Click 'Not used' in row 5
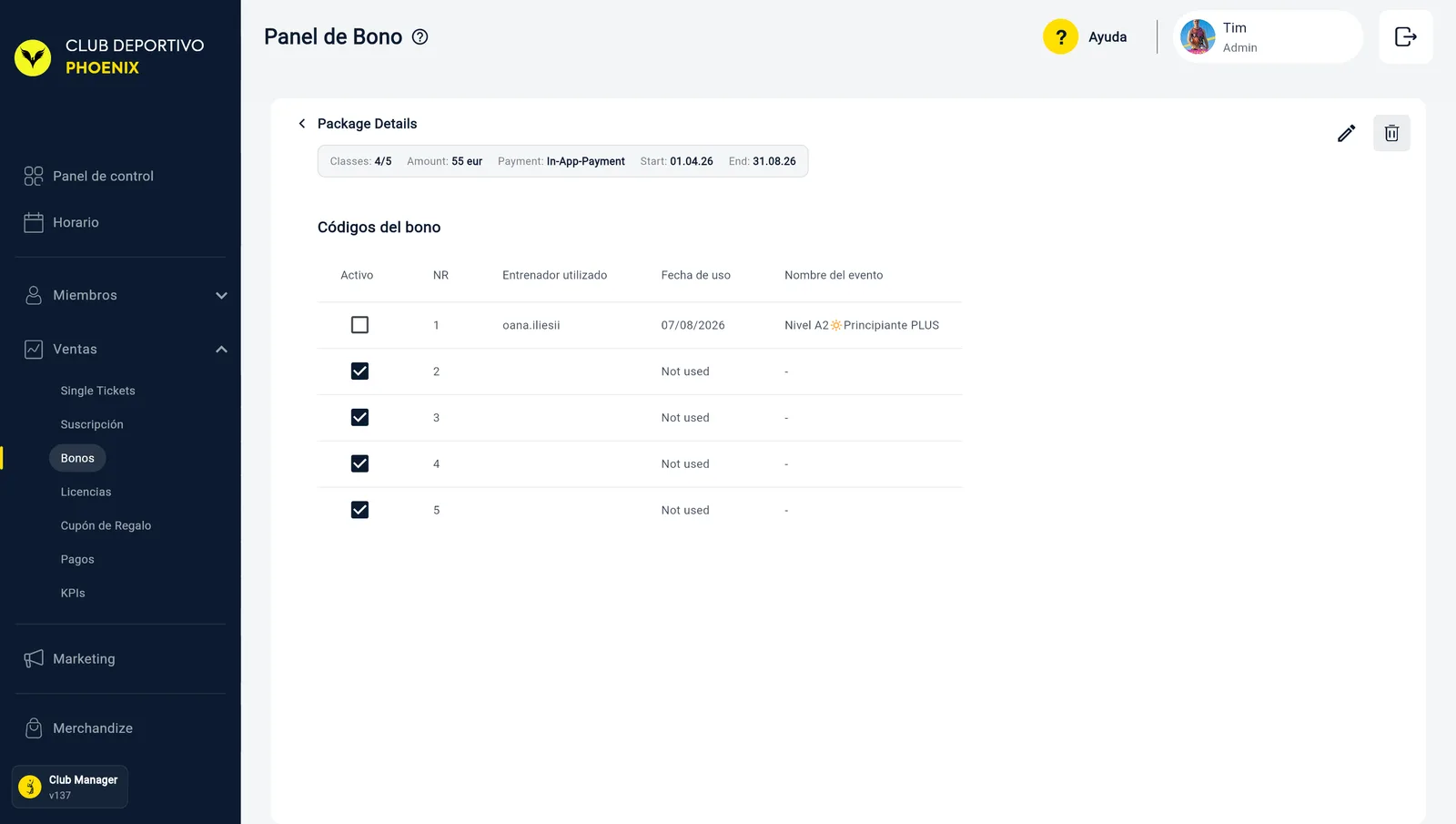This screenshot has height=824, width=1456. [685, 511]
